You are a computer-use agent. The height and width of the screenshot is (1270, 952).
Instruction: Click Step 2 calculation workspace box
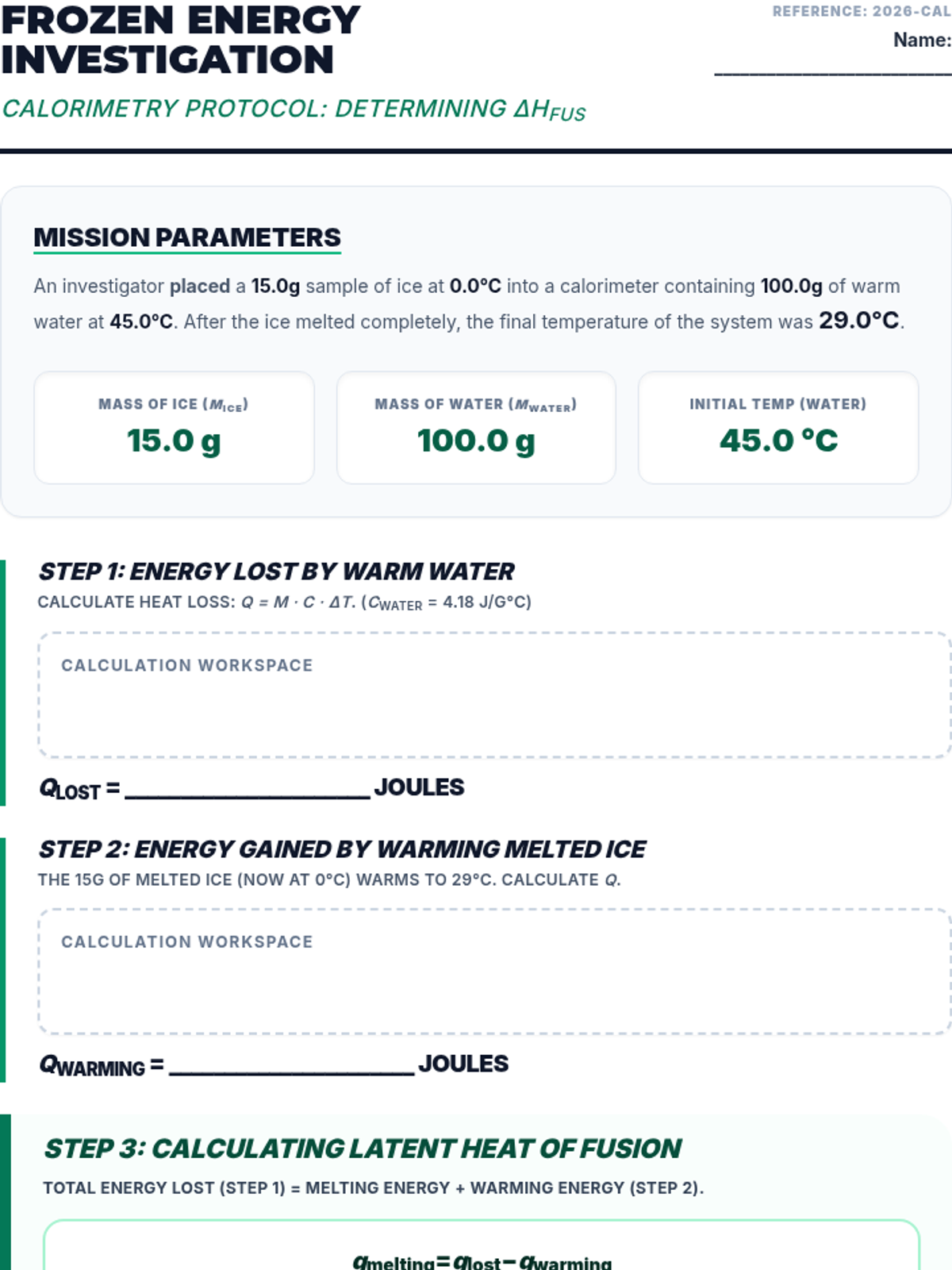[x=494, y=972]
